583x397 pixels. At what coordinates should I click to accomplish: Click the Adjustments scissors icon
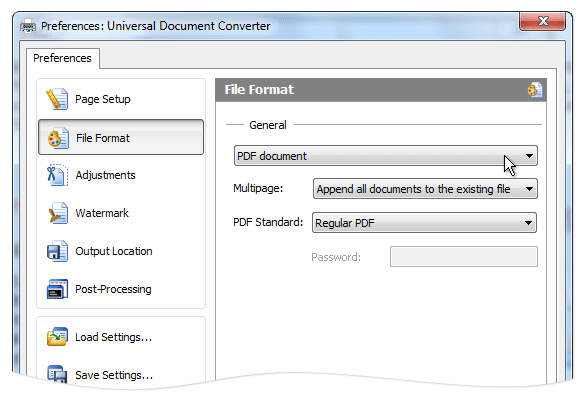coord(57,175)
